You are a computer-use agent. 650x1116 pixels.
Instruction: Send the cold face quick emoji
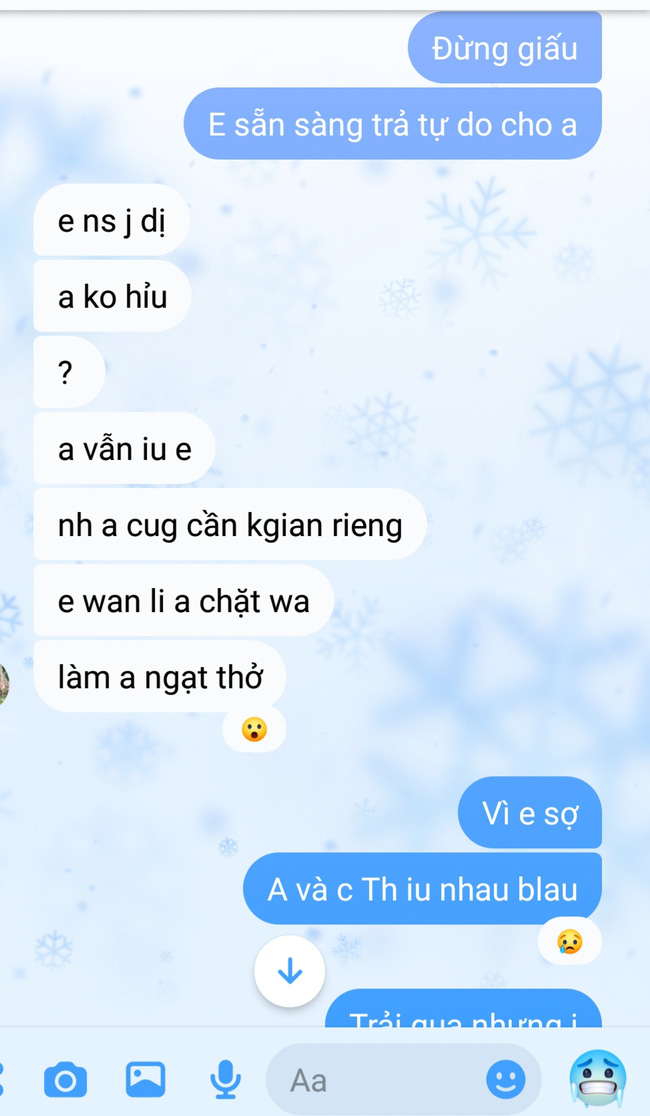(x=598, y=1080)
